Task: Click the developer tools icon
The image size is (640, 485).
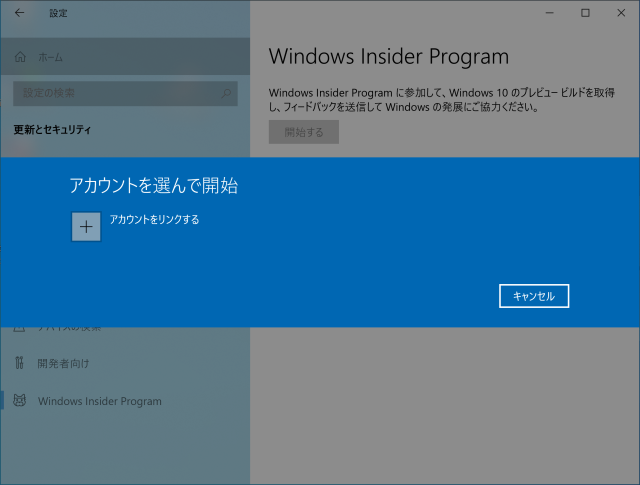Action: (19, 363)
